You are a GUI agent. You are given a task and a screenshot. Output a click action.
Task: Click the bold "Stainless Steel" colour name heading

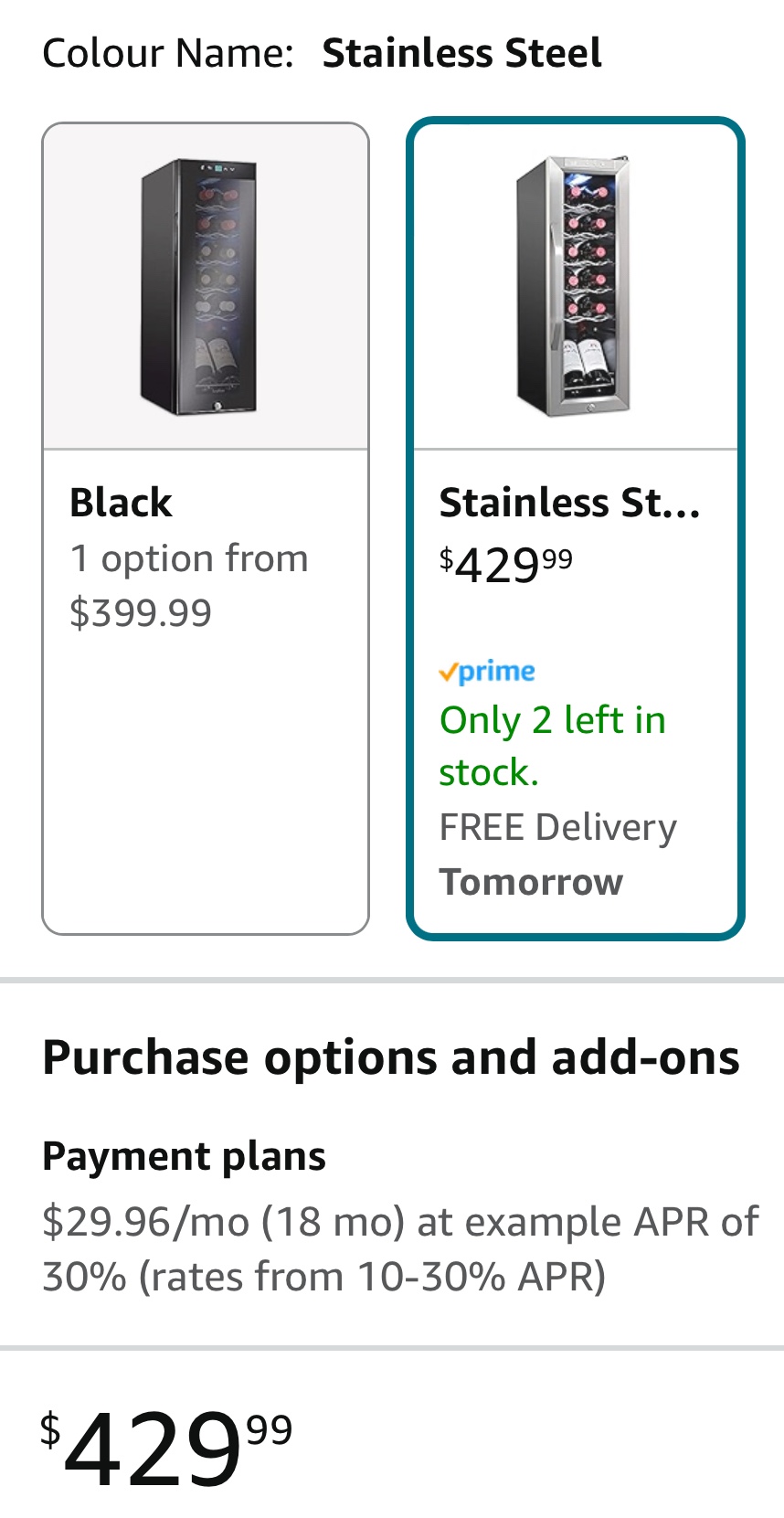coord(461,53)
